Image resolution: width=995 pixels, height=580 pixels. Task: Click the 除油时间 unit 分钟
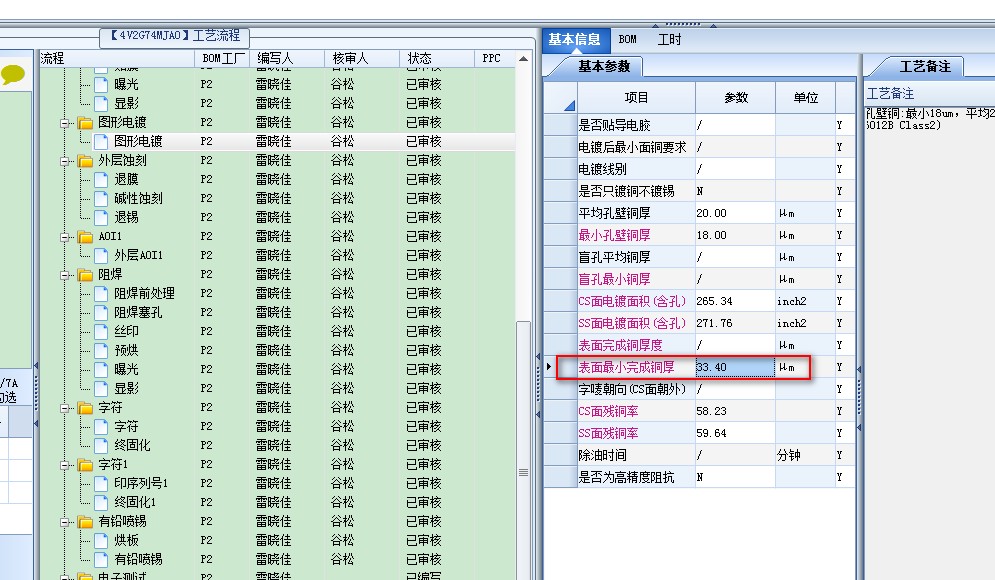point(789,456)
